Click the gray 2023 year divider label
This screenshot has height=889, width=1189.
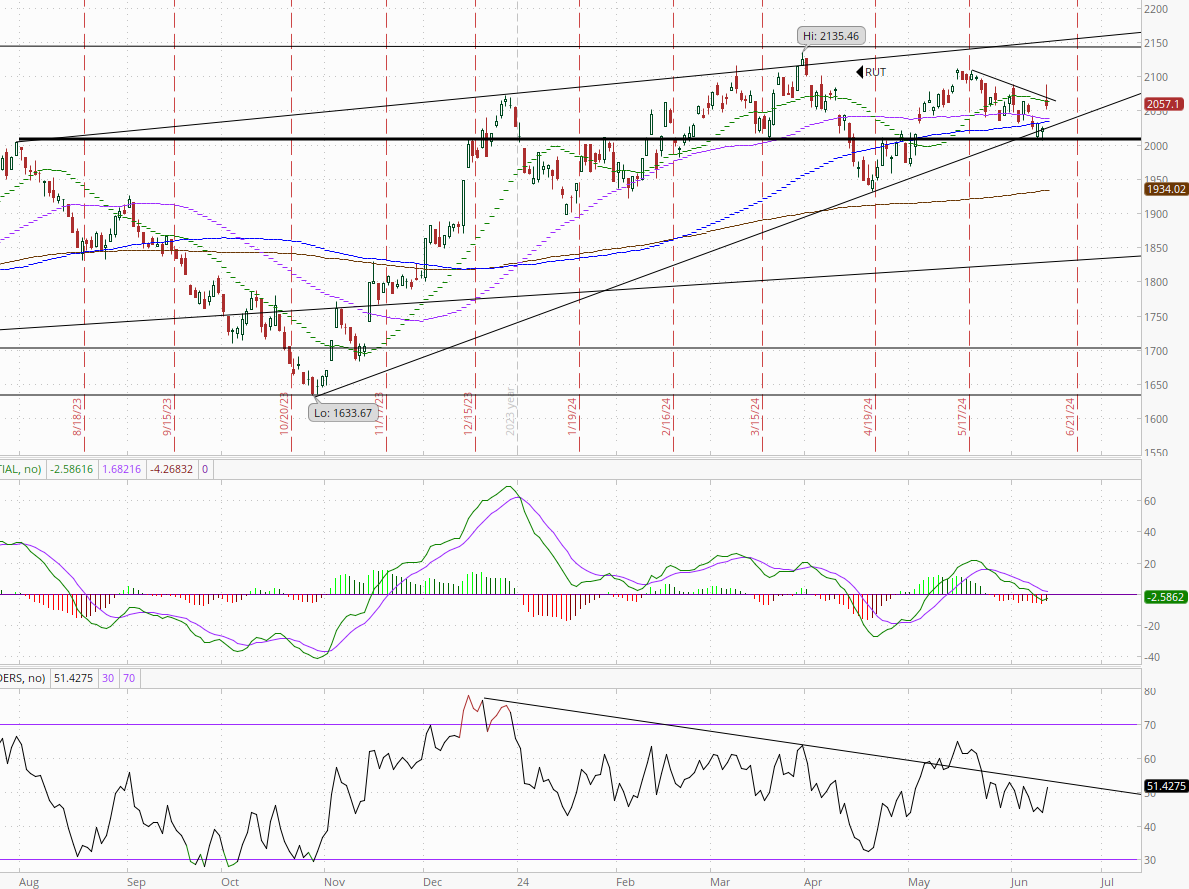511,410
